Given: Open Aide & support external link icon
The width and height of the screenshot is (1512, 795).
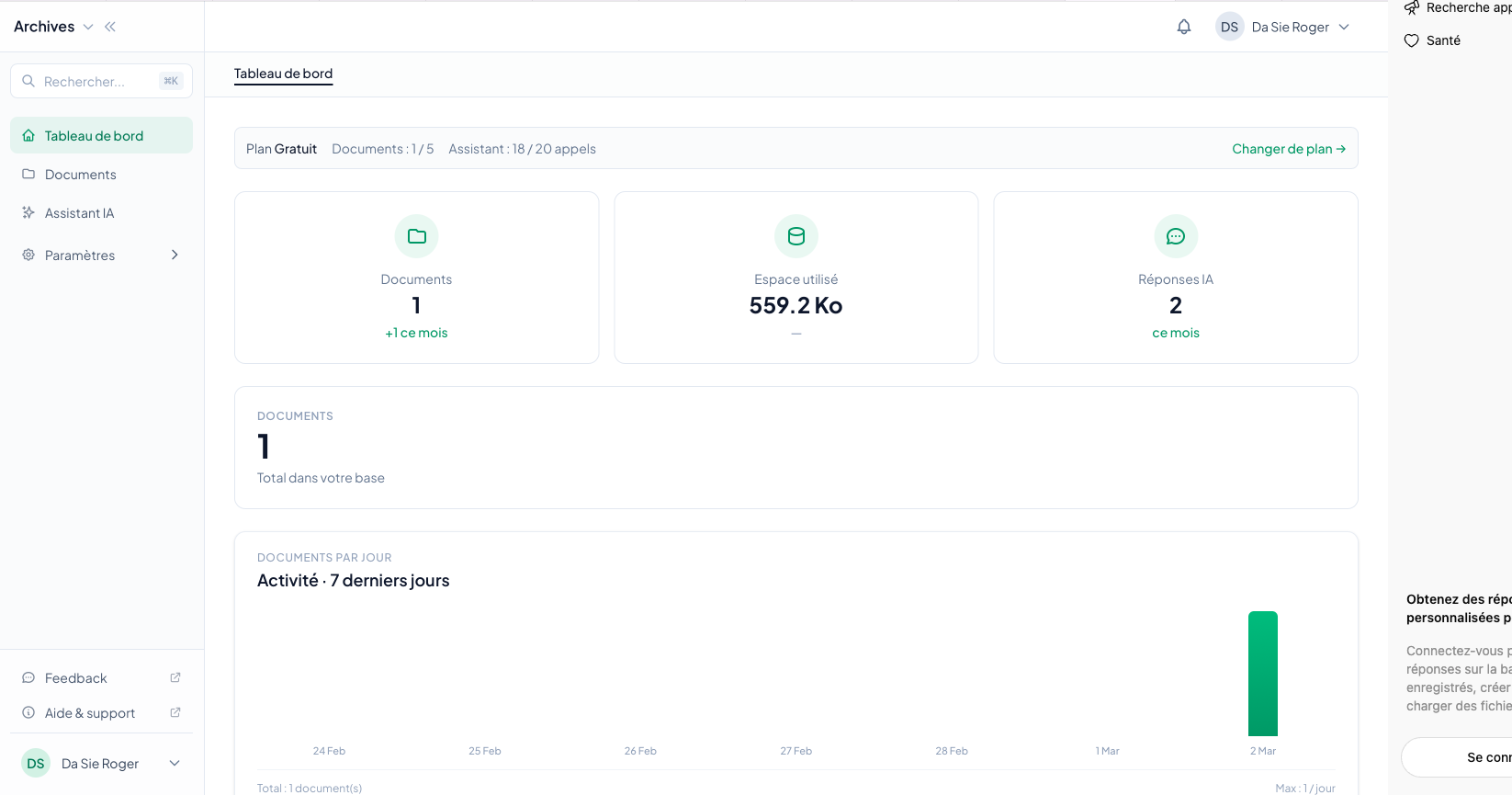Looking at the screenshot, I should coord(175,712).
